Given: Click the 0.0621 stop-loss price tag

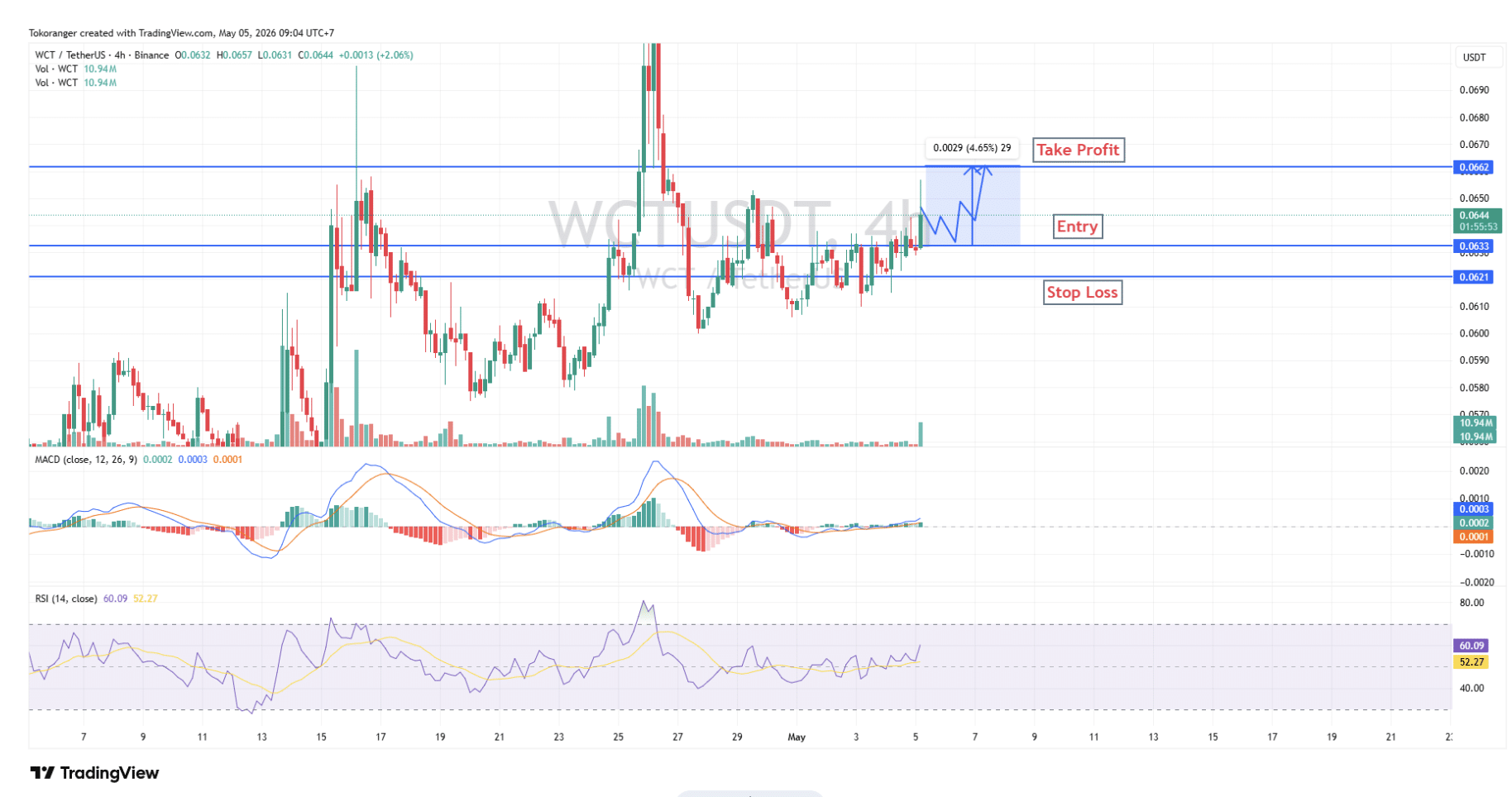Looking at the screenshot, I should (1473, 277).
